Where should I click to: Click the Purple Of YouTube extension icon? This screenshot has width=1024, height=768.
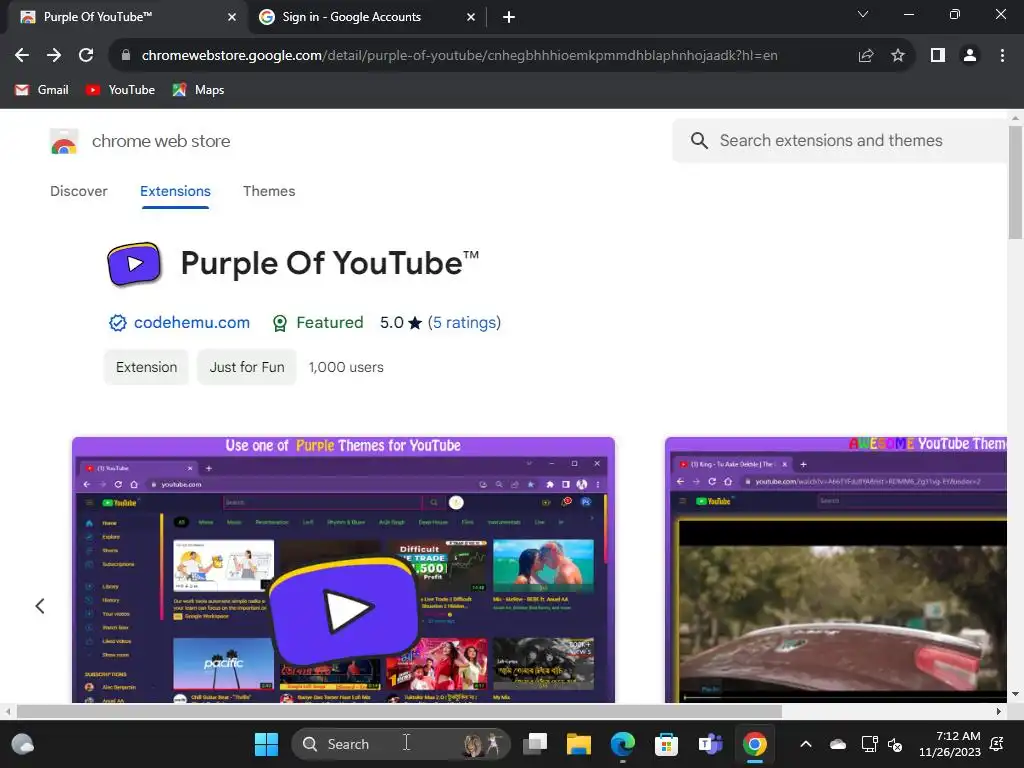tap(134, 264)
